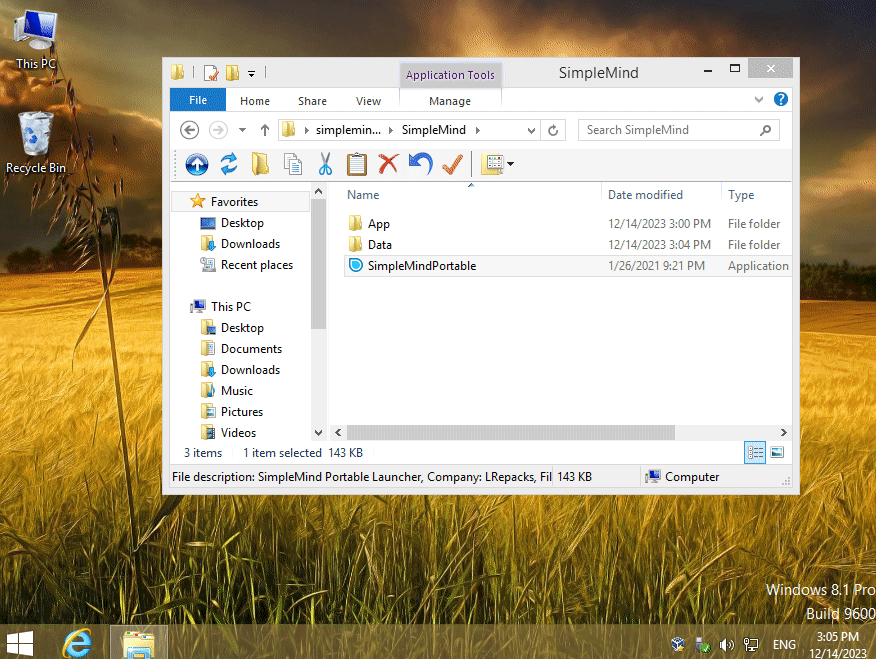This screenshot has height=659, width=876.
Task: Expand the ribbon with the chevron
Action: point(759,99)
